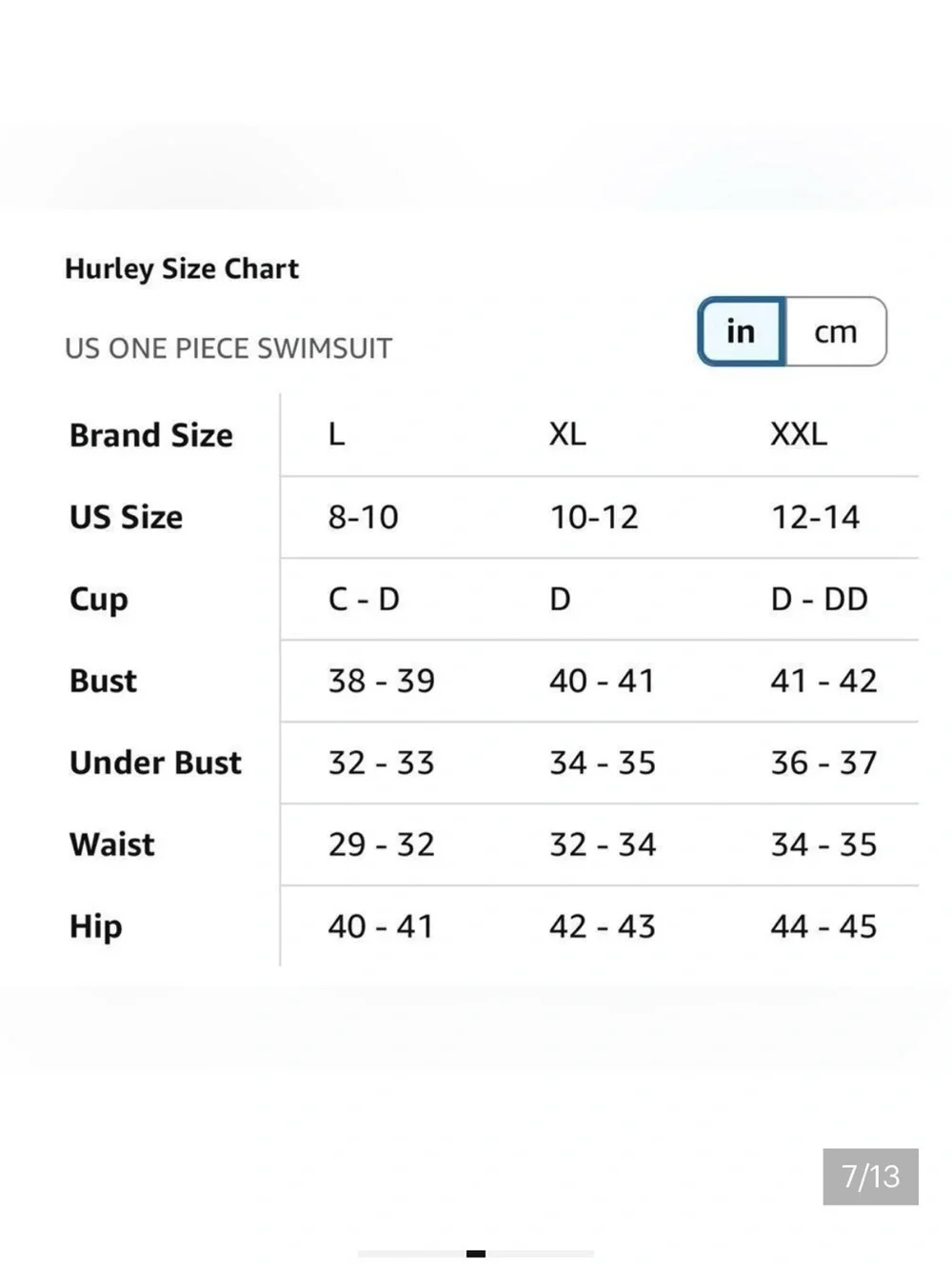The height and width of the screenshot is (1269, 952).
Task: Click the Brand Size row label
Action: tap(151, 436)
